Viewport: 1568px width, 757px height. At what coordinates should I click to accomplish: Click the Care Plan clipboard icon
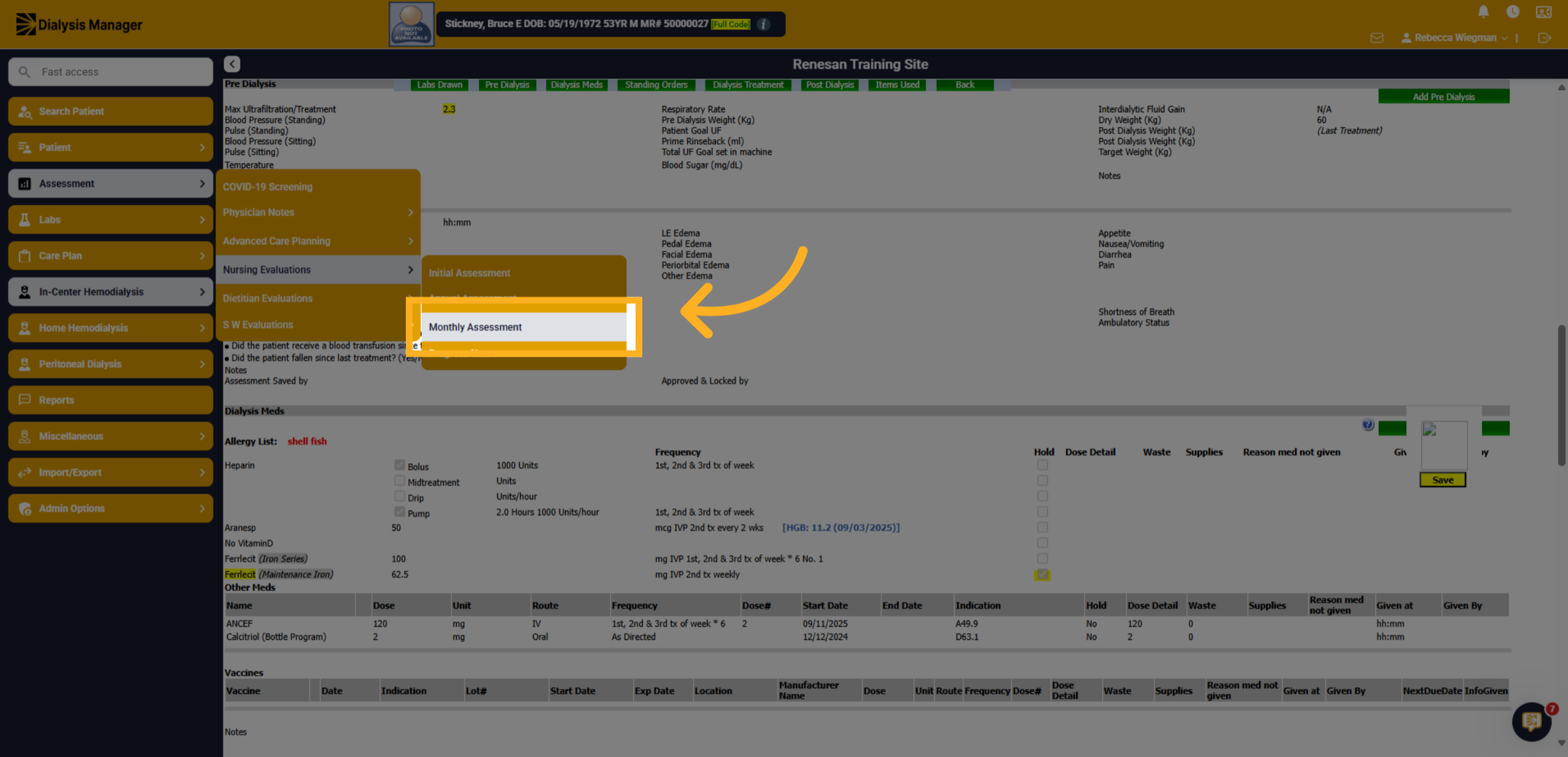coord(25,256)
